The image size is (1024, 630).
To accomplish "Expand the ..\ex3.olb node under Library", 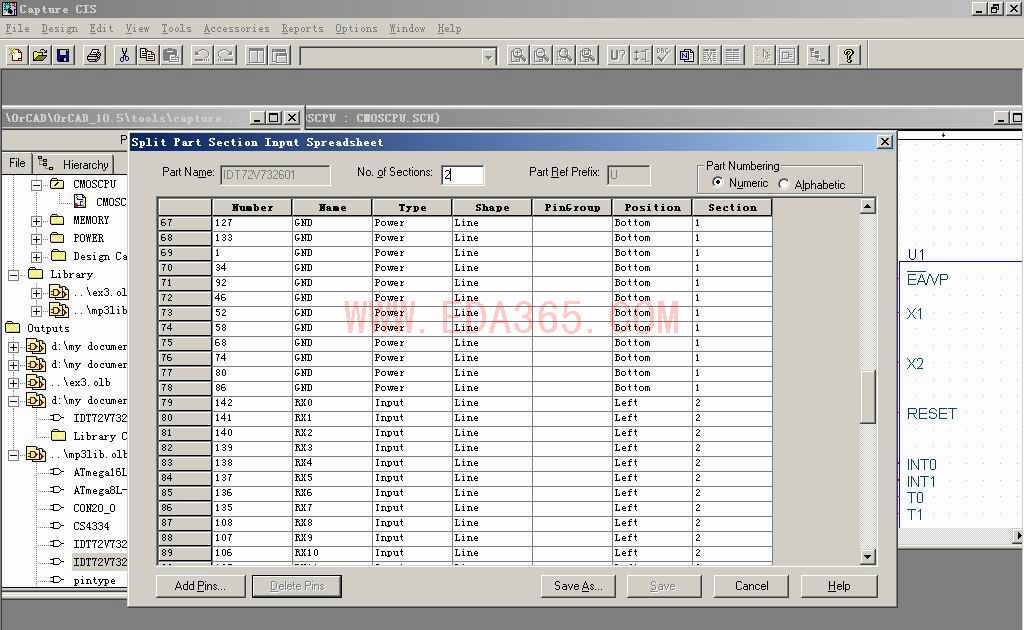I will click(37, 292).
